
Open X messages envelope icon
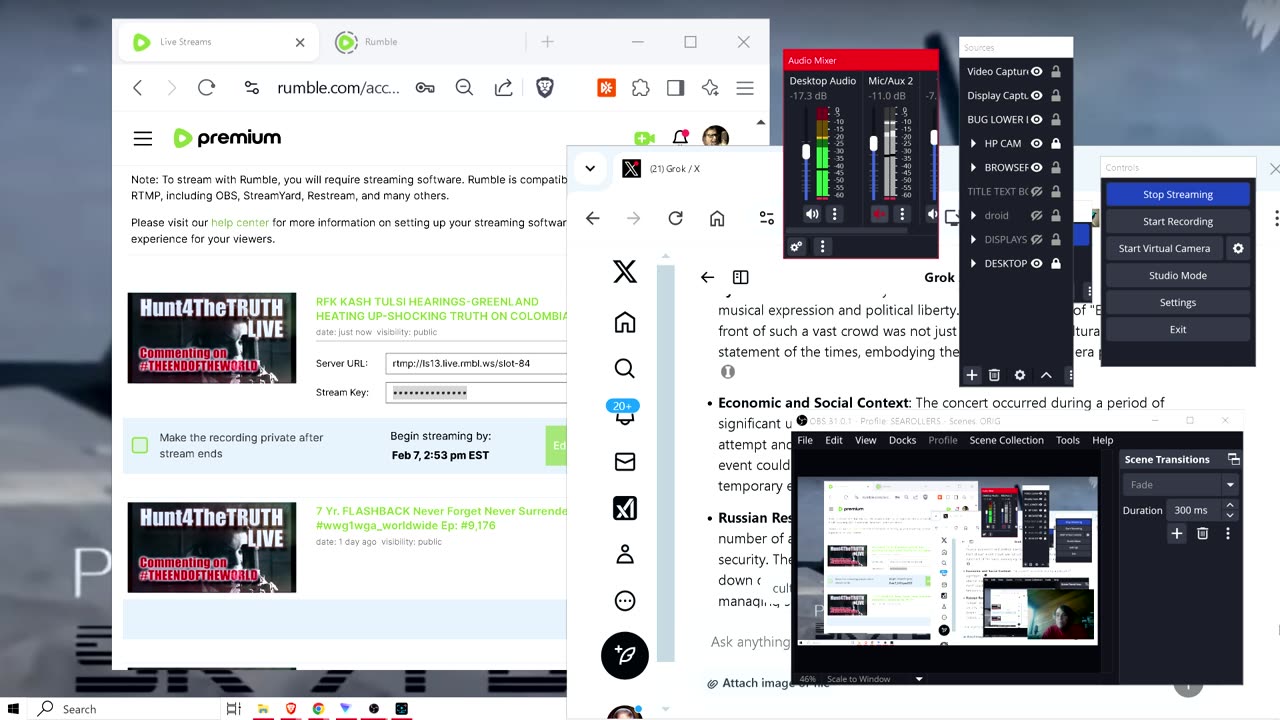click(x=625, y=462)
